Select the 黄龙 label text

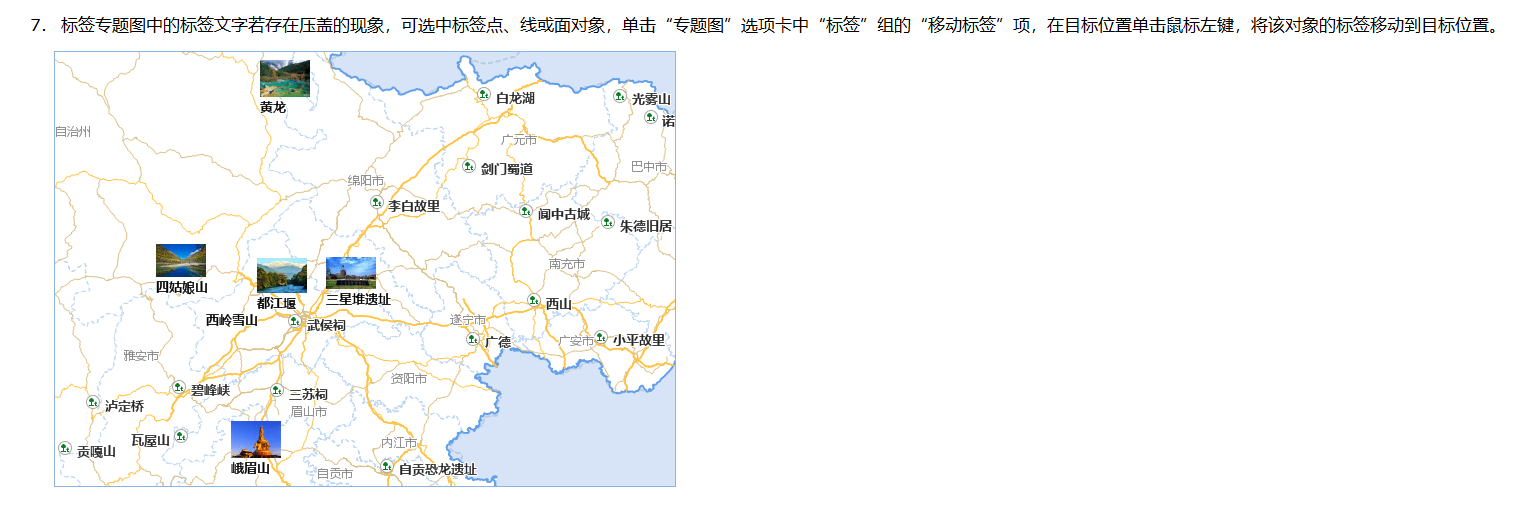tap(273, 107)
